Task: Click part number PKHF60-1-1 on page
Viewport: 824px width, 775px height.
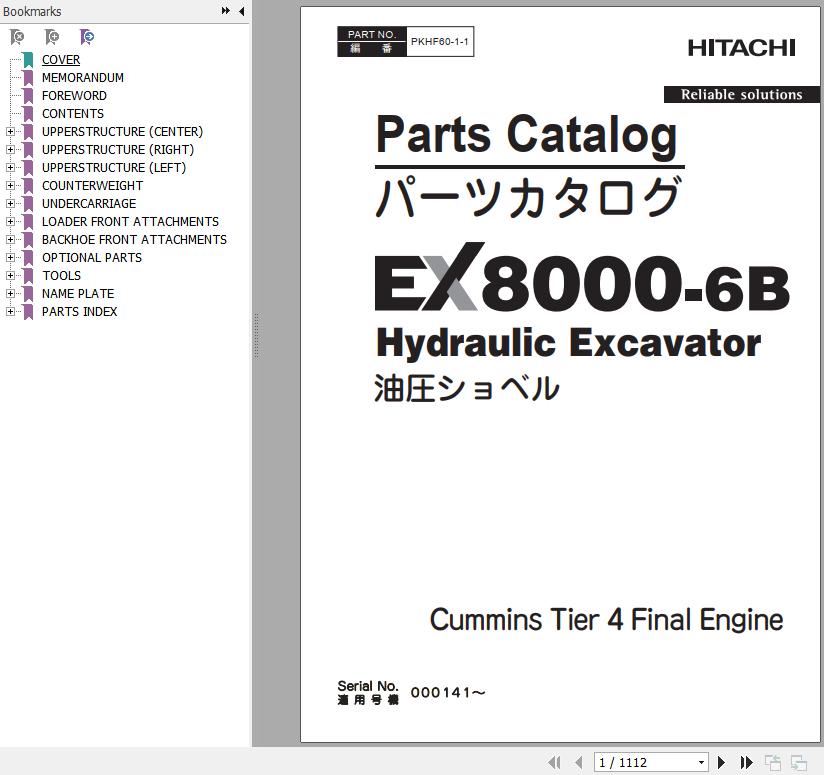Action: [x=439, y=42]
